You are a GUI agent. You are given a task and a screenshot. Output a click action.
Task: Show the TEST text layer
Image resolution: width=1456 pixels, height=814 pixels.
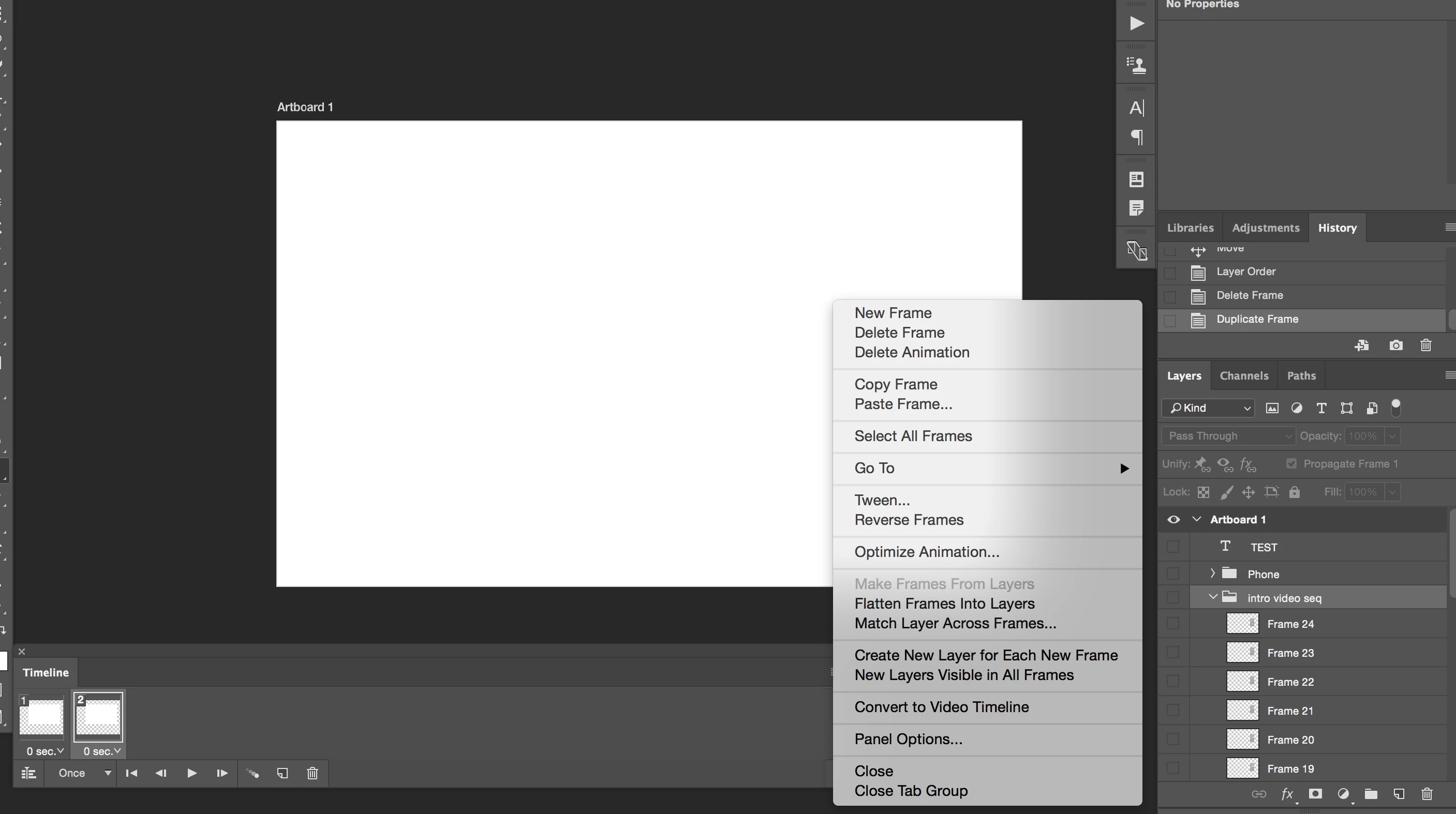pyautogui.click(x=1173, y=547)
